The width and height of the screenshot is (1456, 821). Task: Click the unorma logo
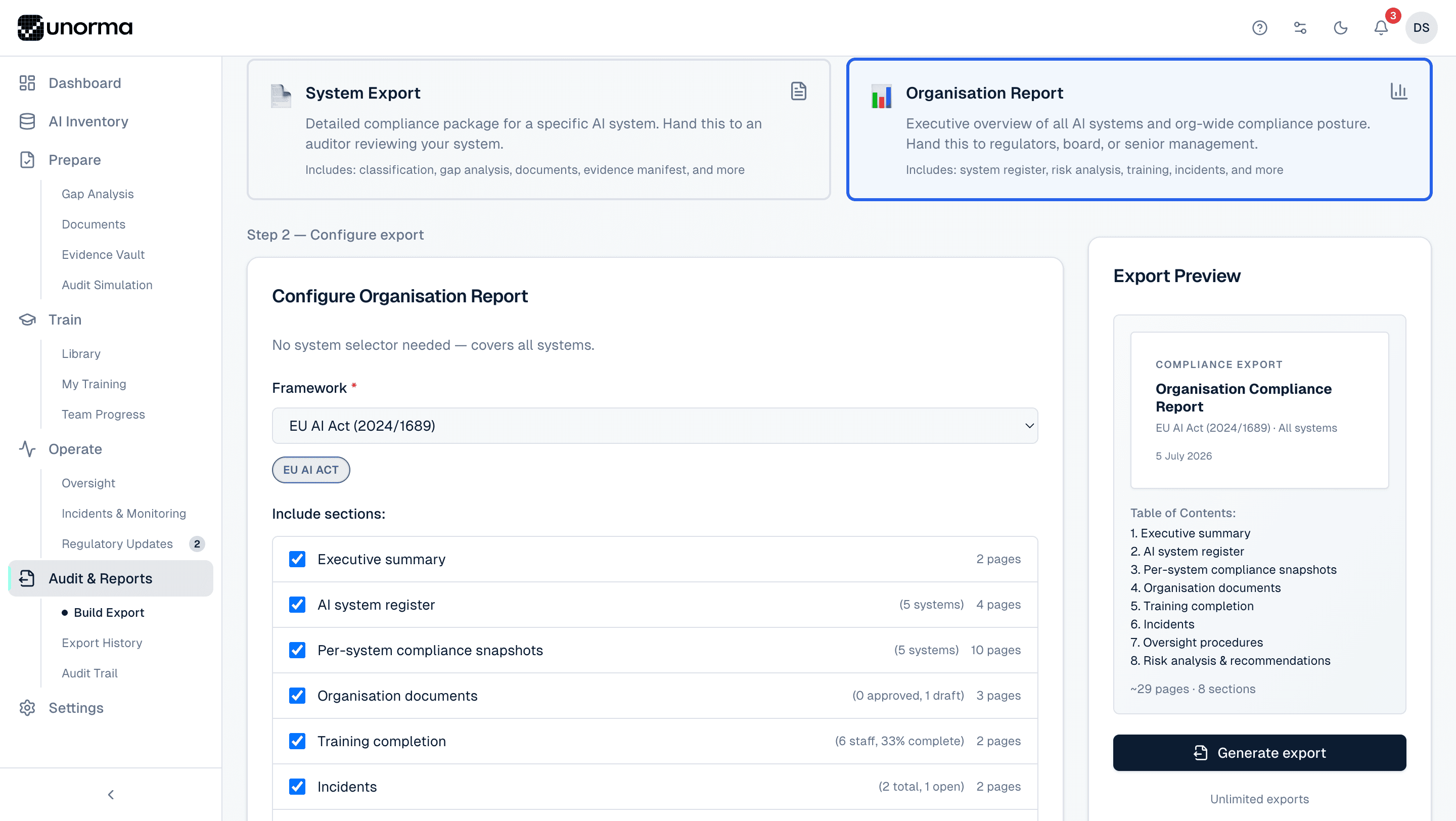pos(75,27)
